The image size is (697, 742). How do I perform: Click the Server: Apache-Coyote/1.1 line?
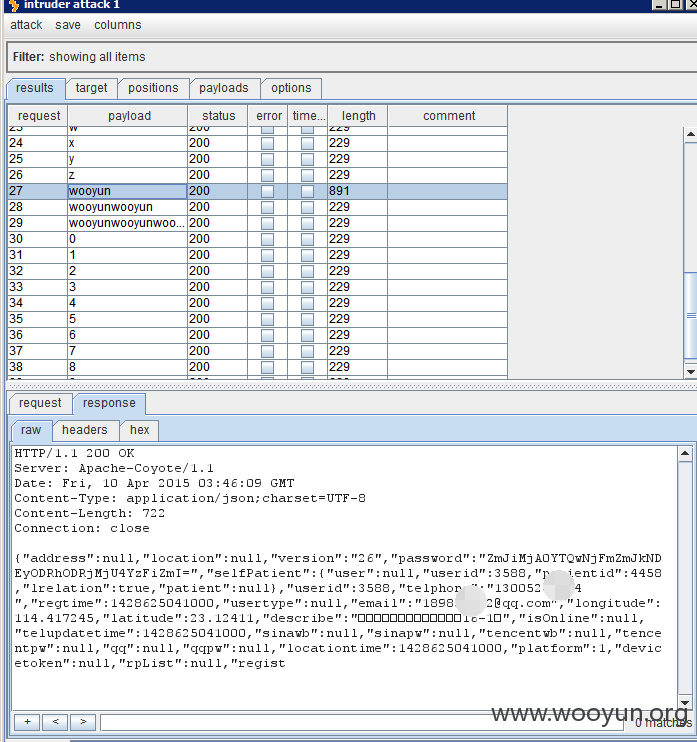point(114,468)
